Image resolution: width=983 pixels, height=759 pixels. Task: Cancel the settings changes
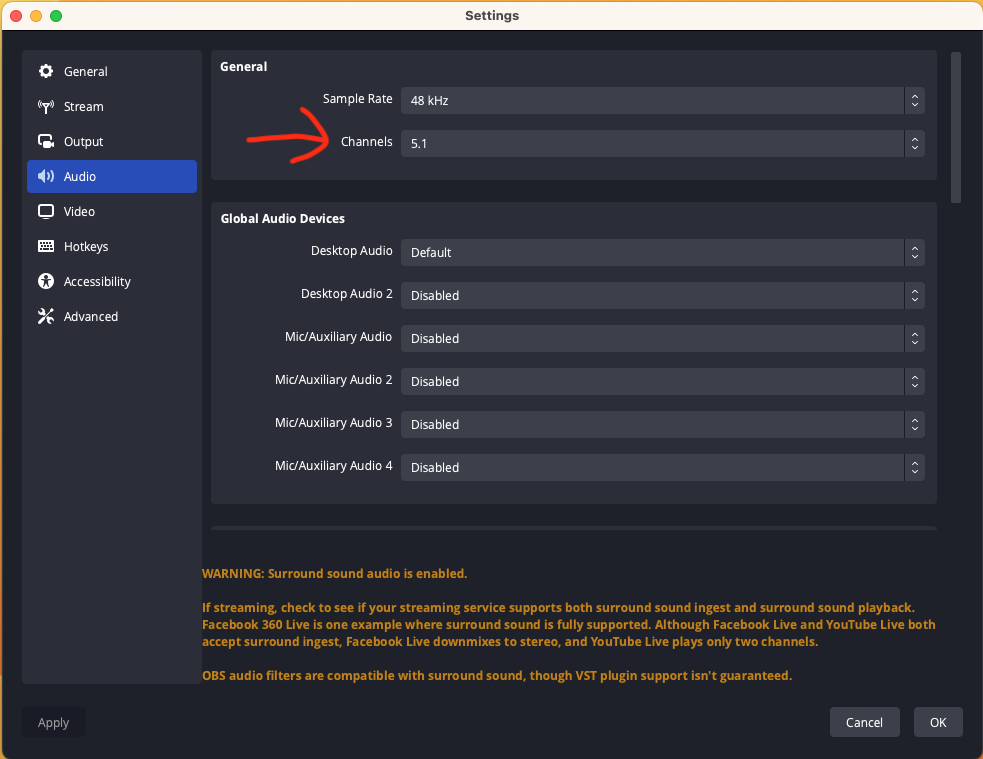(864, 722)
